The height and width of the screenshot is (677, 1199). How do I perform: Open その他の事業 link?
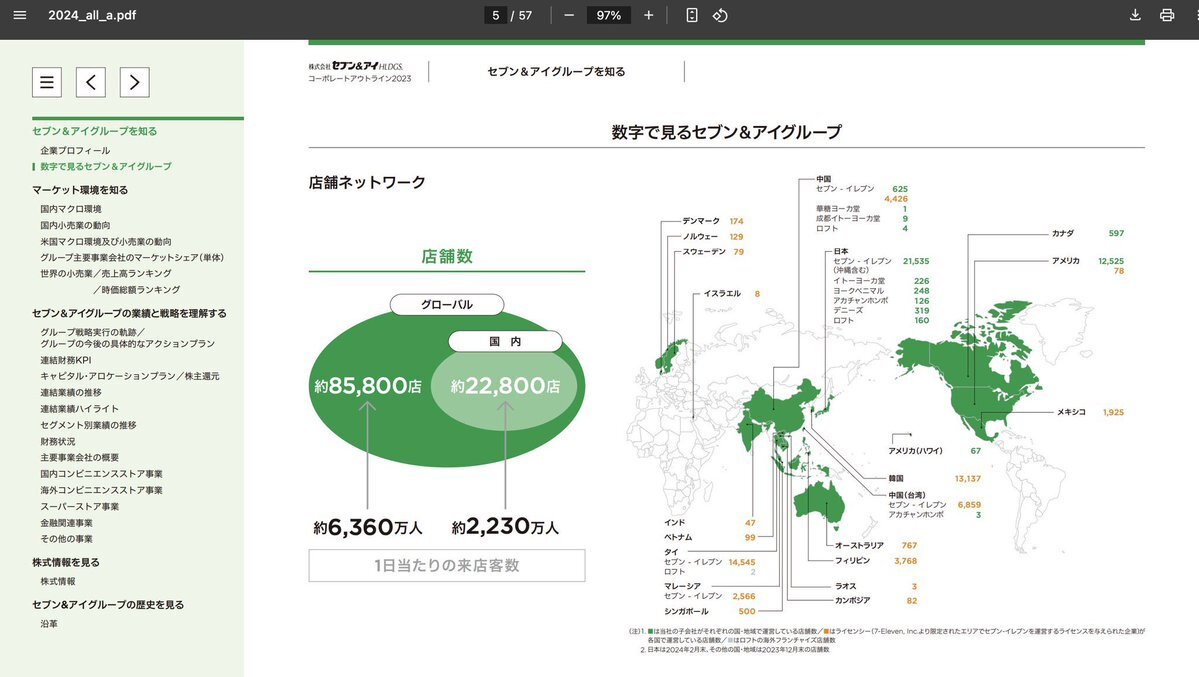tap(67, 539)
